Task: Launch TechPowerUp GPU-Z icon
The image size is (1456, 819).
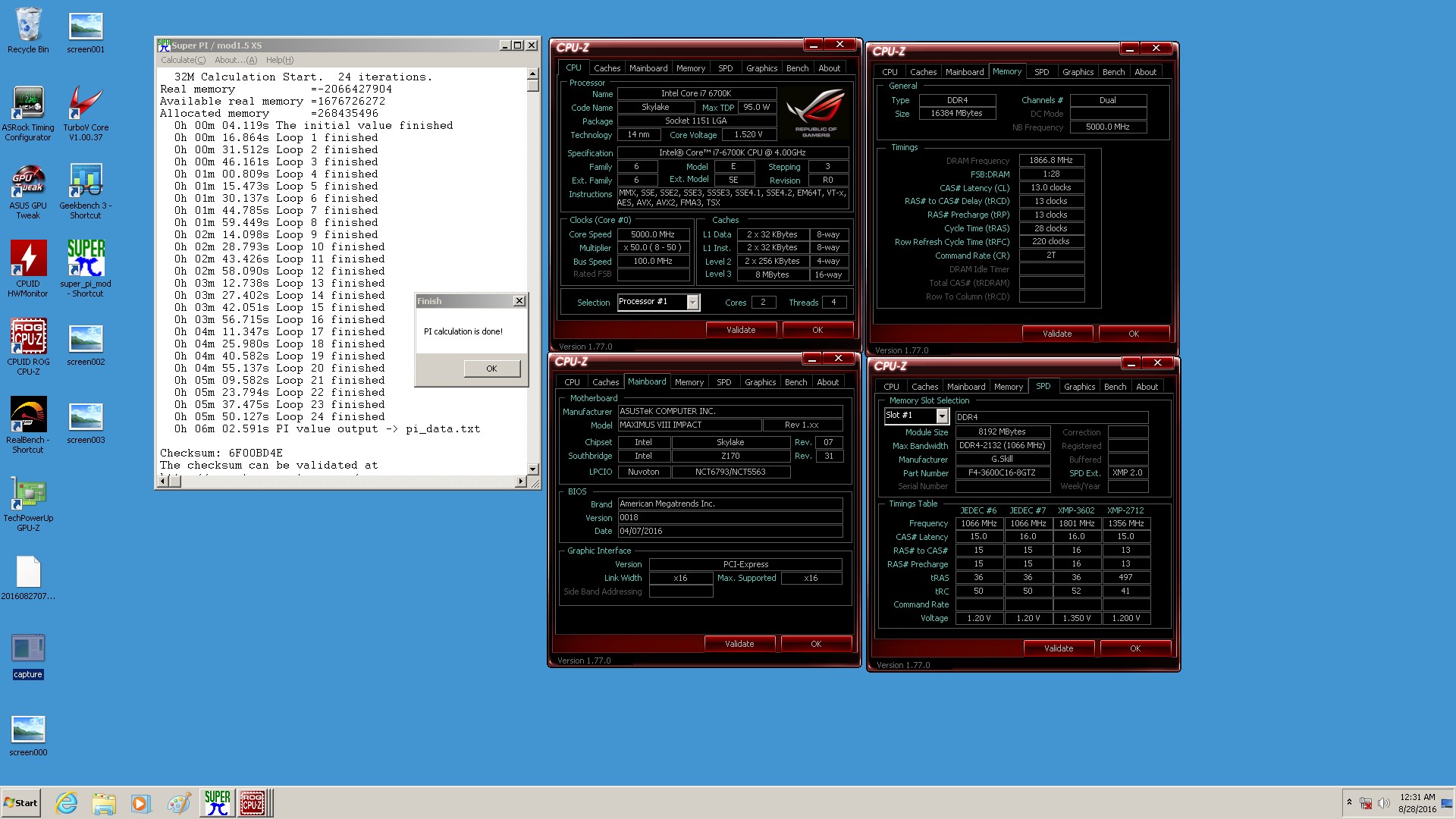Action: click(x=28, y=504)
